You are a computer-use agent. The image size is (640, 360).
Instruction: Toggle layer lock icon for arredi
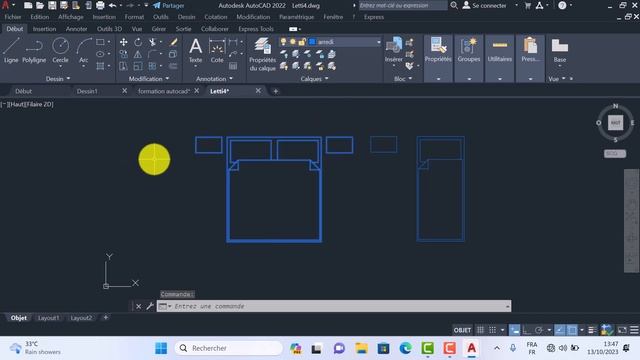[302, 42]
